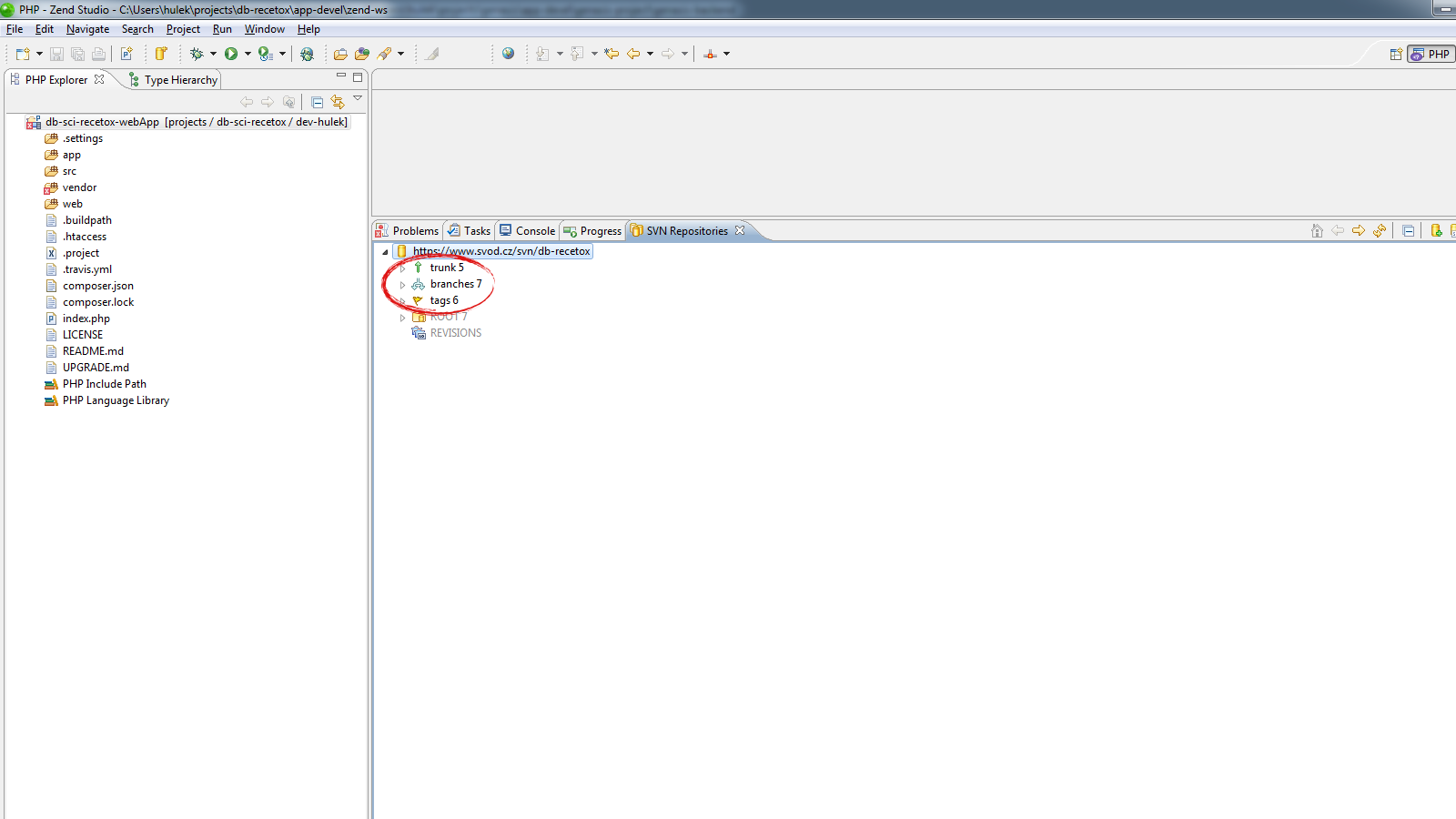Open the Profile dropdown arrow
The width and height of the screenshot is (1456, 819).
click(x=282, y=54)
